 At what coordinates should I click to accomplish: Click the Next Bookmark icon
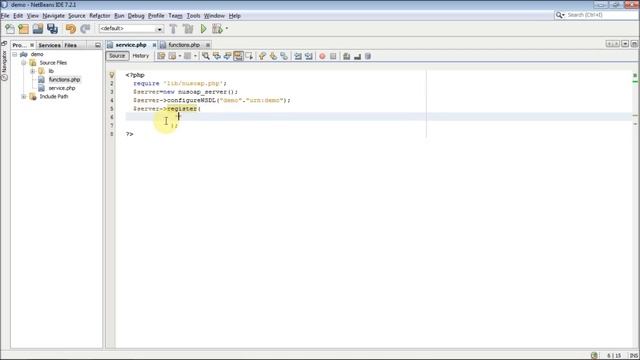pos(273,56)
